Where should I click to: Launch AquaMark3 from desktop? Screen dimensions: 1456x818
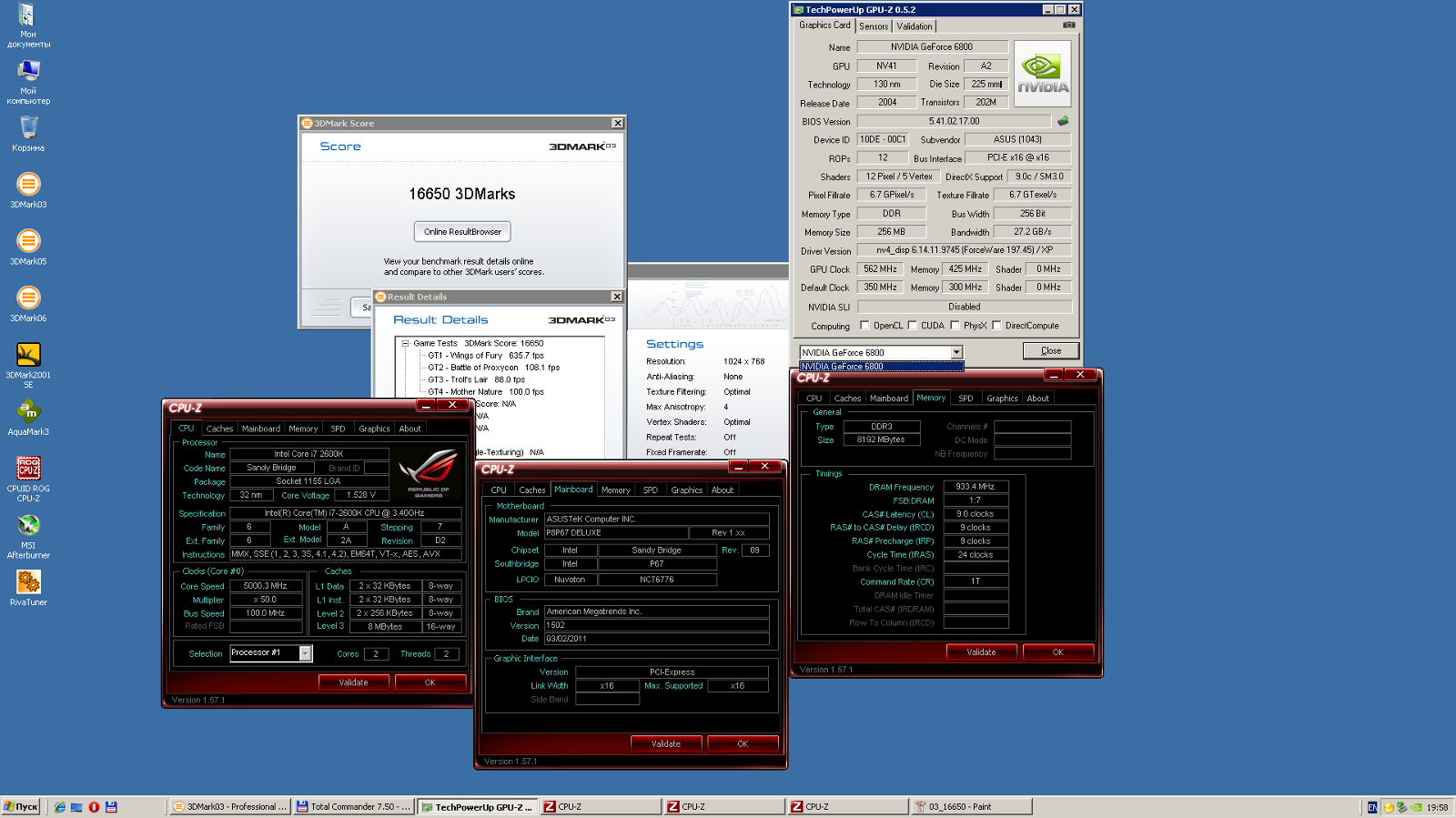click(28, 418)
